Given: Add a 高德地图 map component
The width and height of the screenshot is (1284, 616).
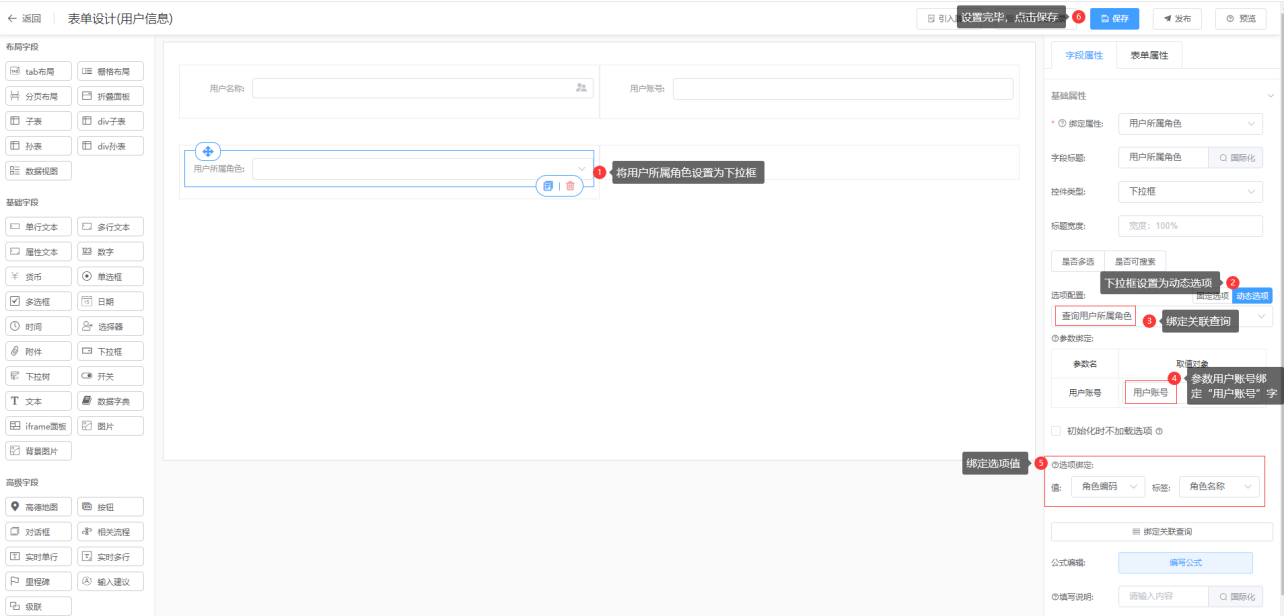Looking at the screenshot, I should click(x=38, y=507).
